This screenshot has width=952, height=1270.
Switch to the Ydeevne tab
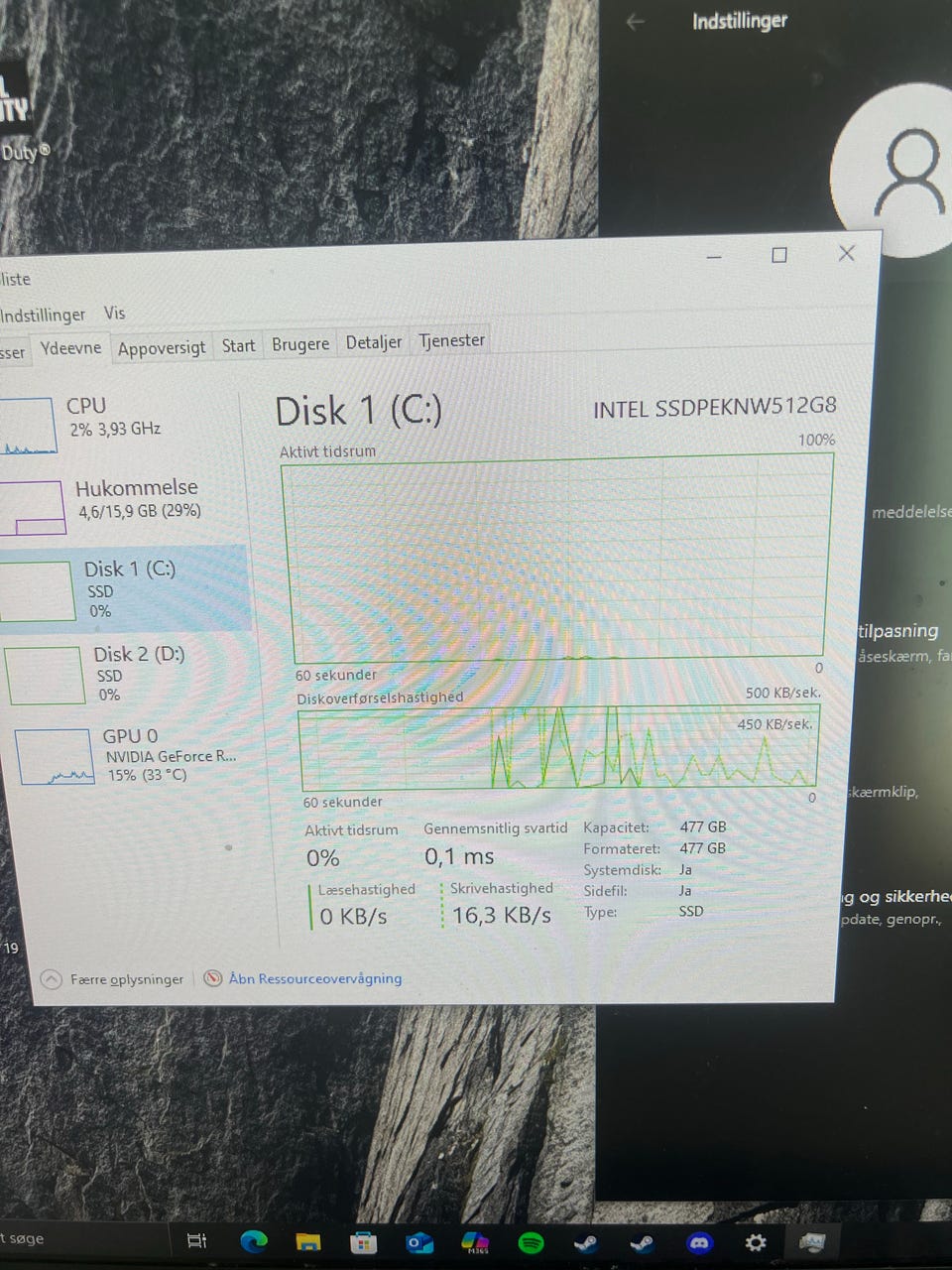tap(70, 348)
